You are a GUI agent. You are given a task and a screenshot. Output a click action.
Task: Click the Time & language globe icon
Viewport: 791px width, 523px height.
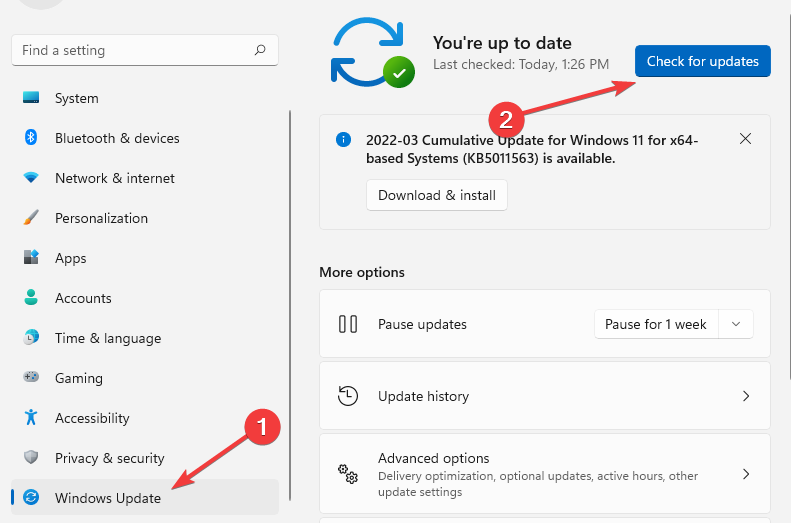point(31,337)
